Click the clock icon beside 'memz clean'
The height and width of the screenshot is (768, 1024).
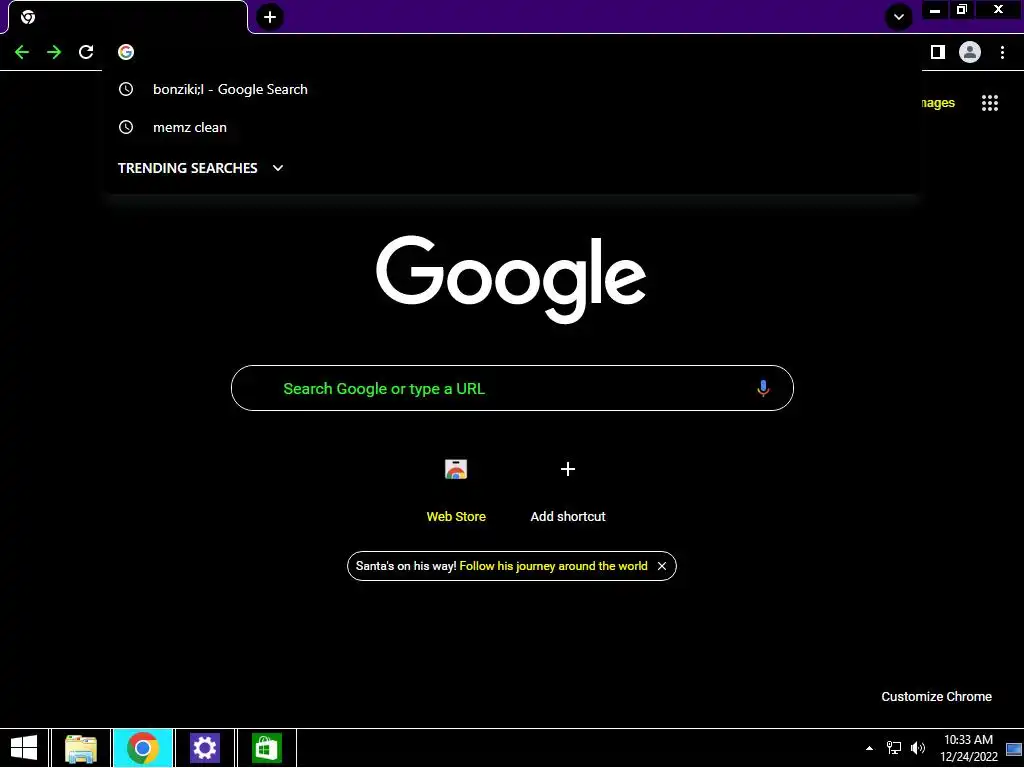click(126, 127)
